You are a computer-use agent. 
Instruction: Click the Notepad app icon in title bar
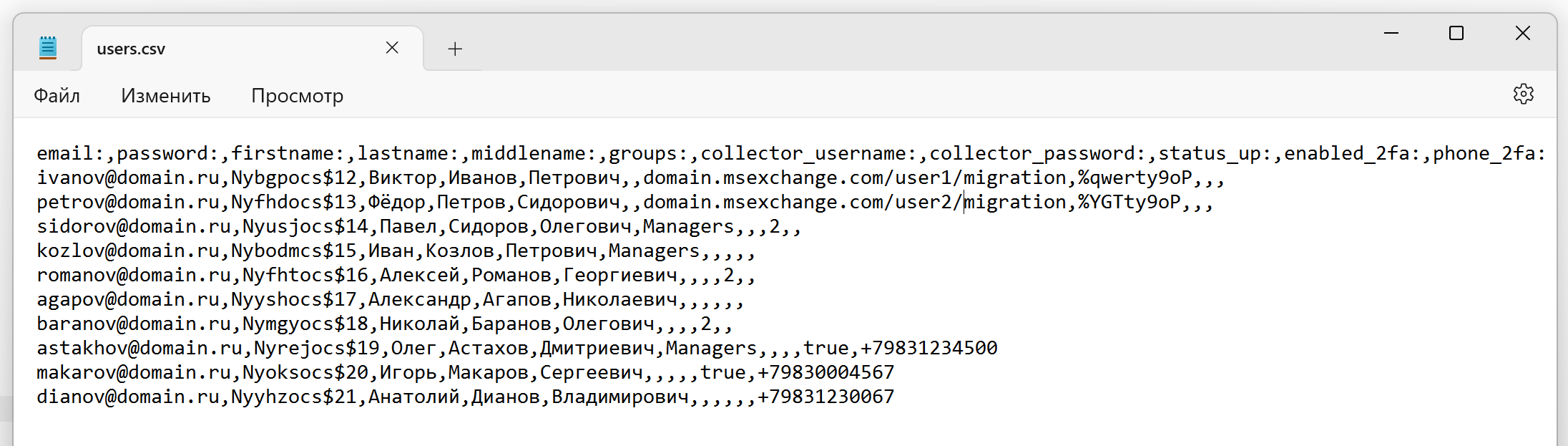tap(48, 48)
